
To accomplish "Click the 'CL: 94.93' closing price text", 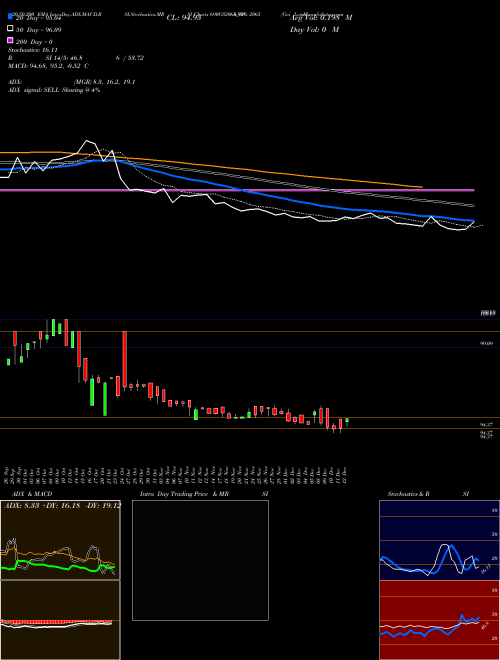I will [x=184, y=18].
